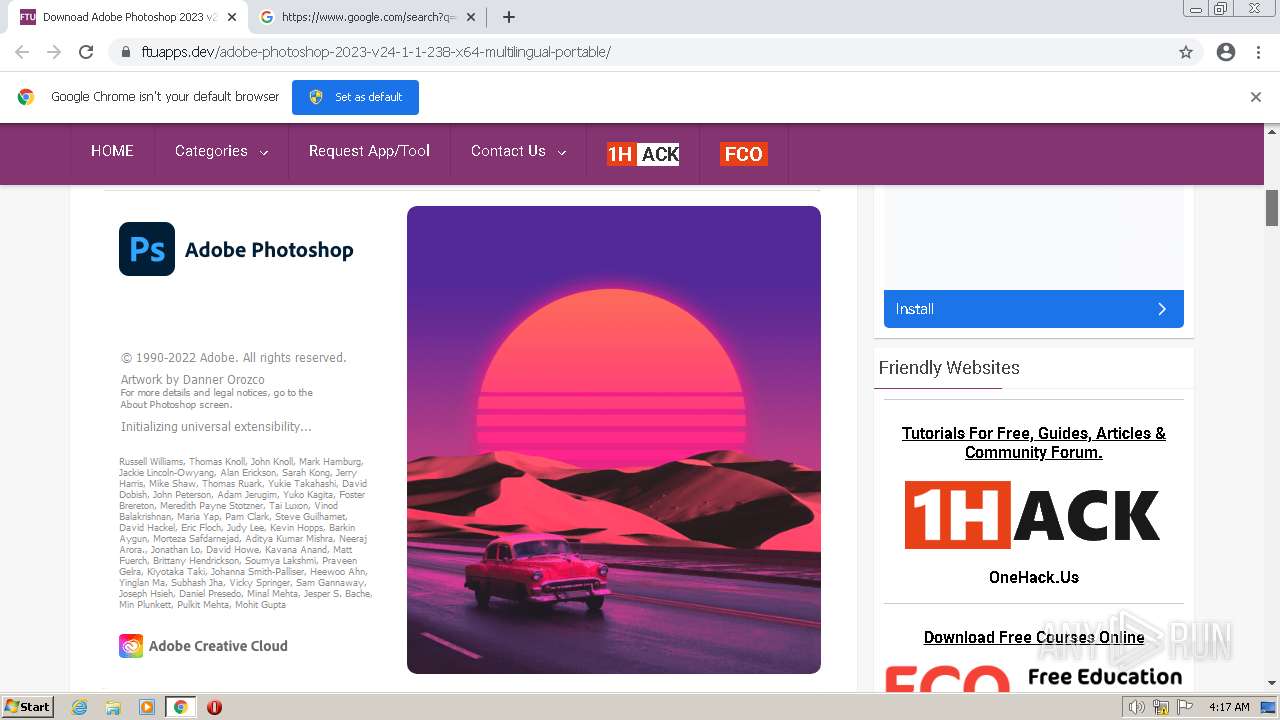The image size is (1280, 720).
Task: Open Download Free Courses Online link
Action: (x=1033, y=637)
